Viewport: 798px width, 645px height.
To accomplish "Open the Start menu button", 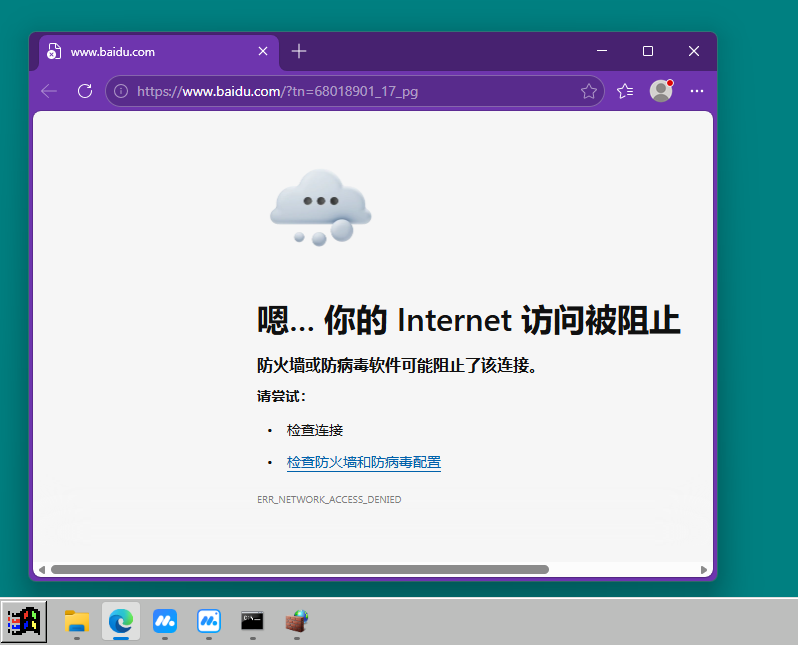I will tap(24, 622).
